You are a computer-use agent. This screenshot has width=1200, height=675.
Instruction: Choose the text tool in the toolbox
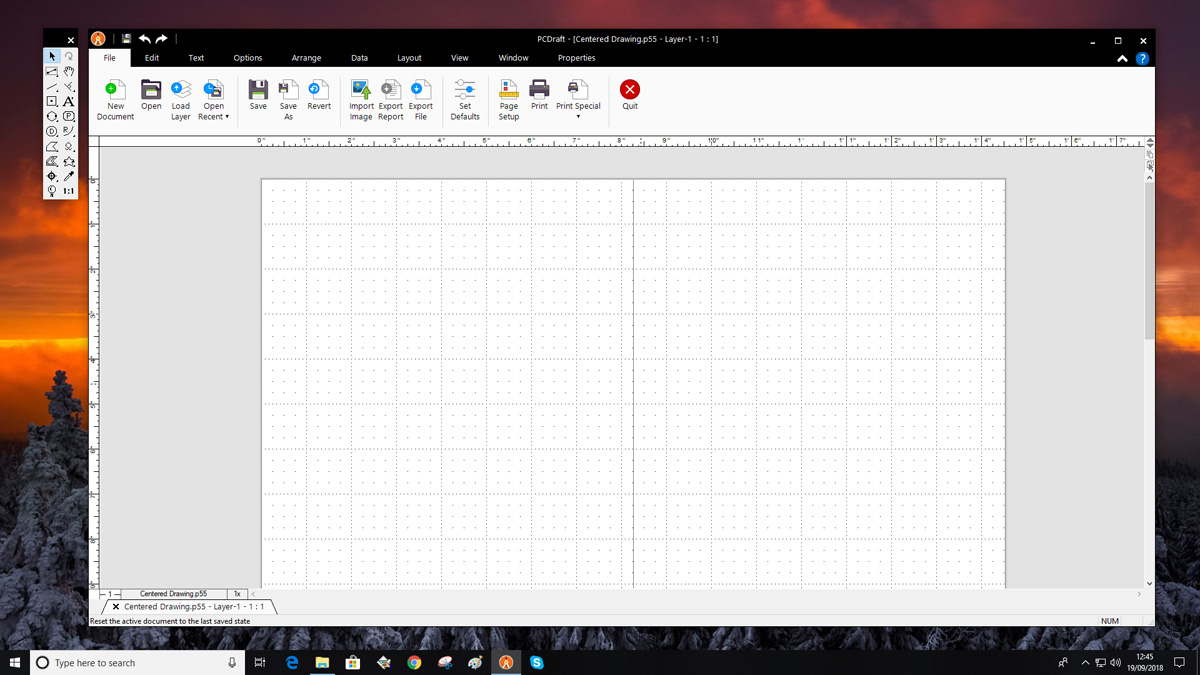[x=67, y=101]
